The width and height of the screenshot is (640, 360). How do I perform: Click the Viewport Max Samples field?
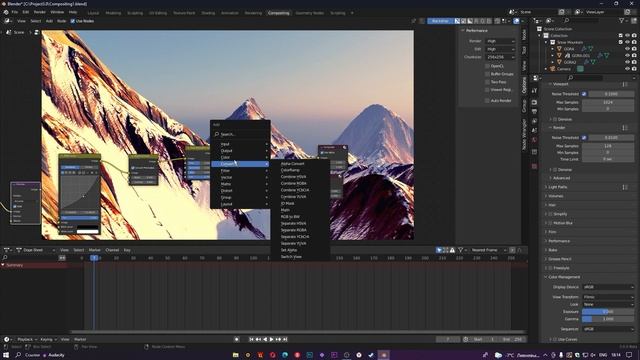pyautogui.click(x=608, y=102)
